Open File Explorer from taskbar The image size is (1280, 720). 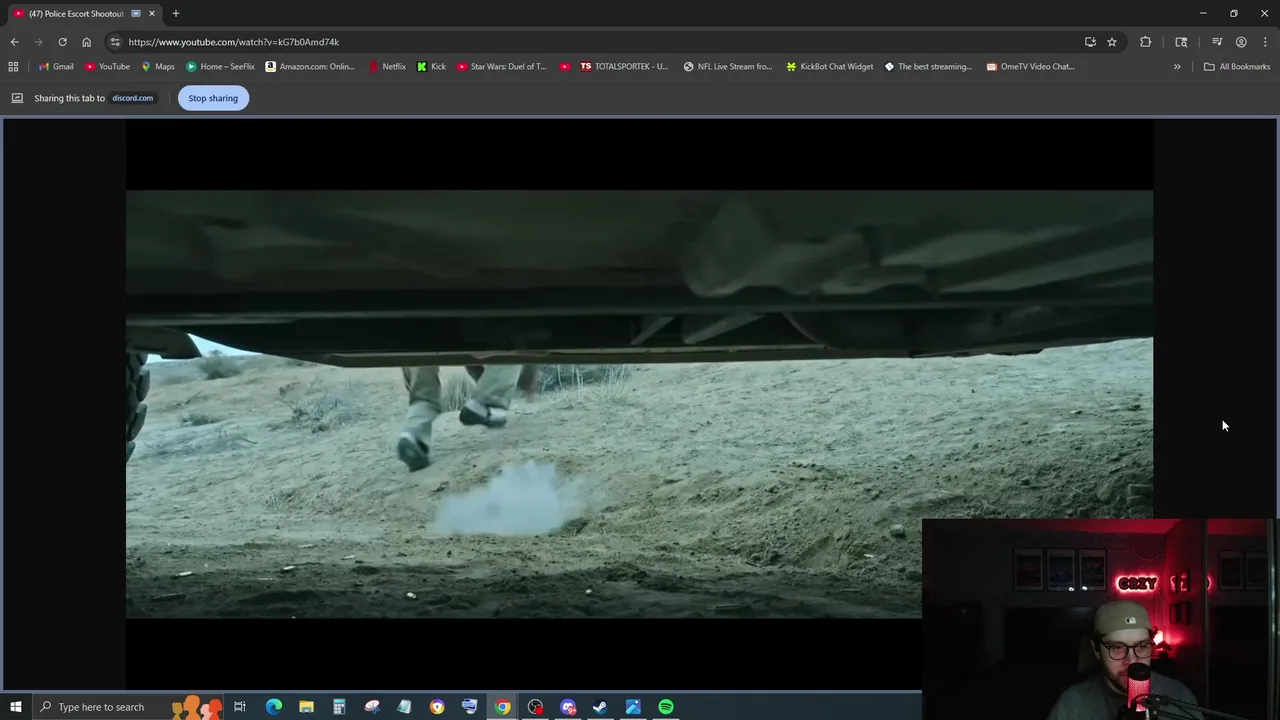(x=306, y=707)
